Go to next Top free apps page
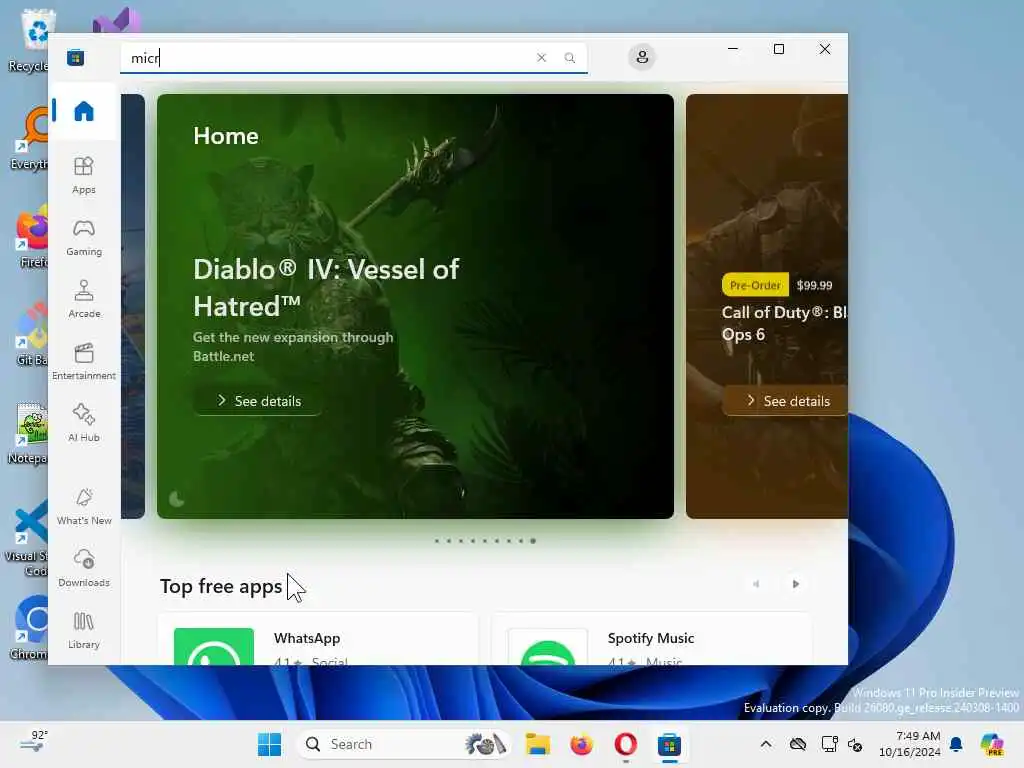 [795, 583]
